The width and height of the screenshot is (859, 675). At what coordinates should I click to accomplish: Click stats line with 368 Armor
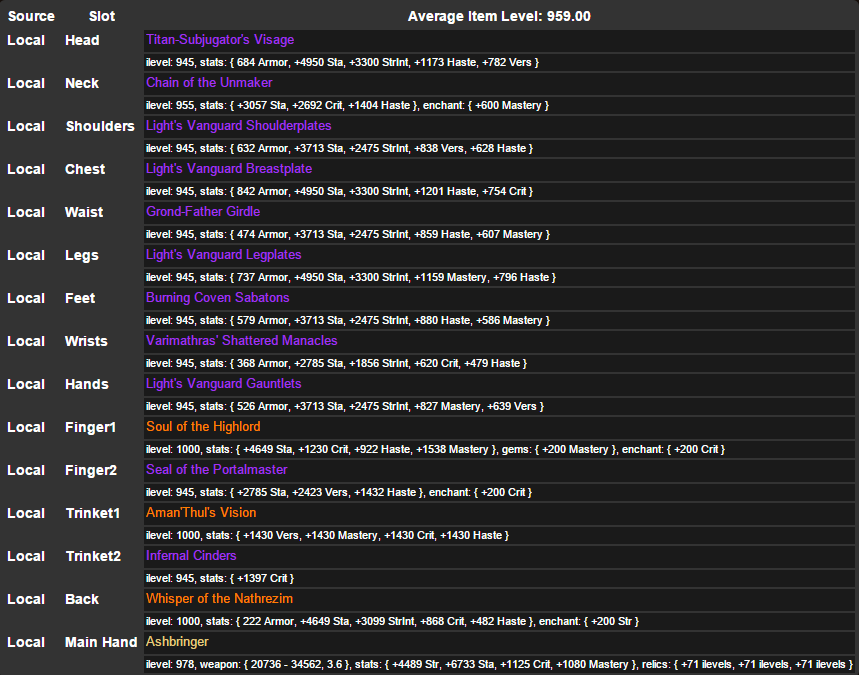(336, 363)
